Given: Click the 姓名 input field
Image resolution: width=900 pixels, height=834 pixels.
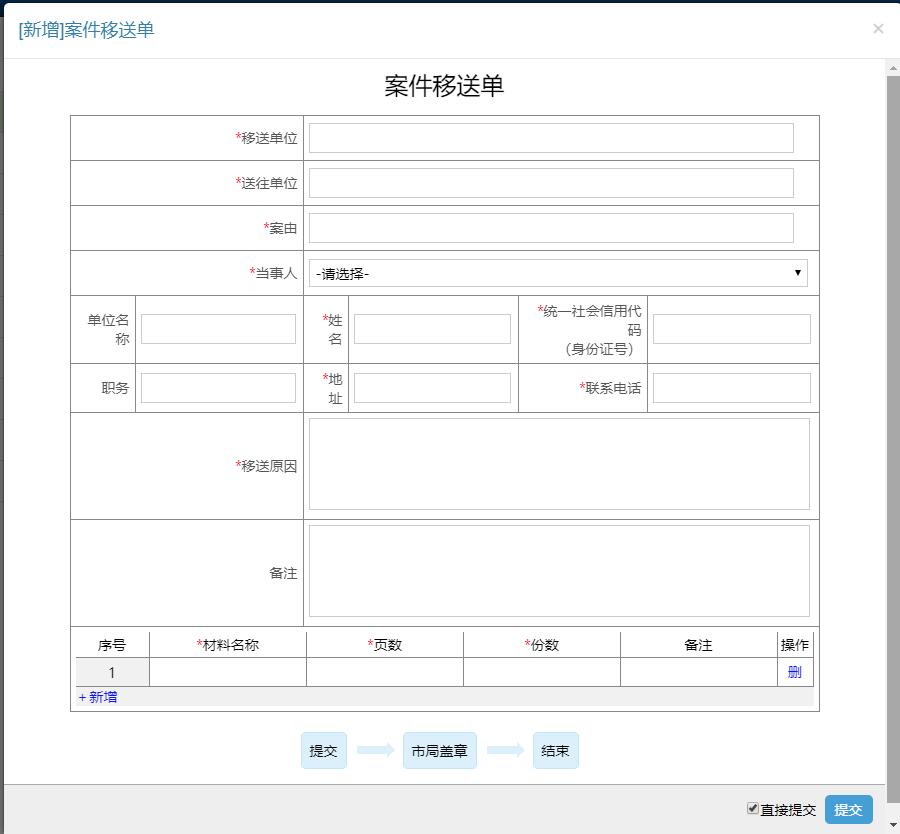Looking at the screenshot, I should tap(432, 329).
